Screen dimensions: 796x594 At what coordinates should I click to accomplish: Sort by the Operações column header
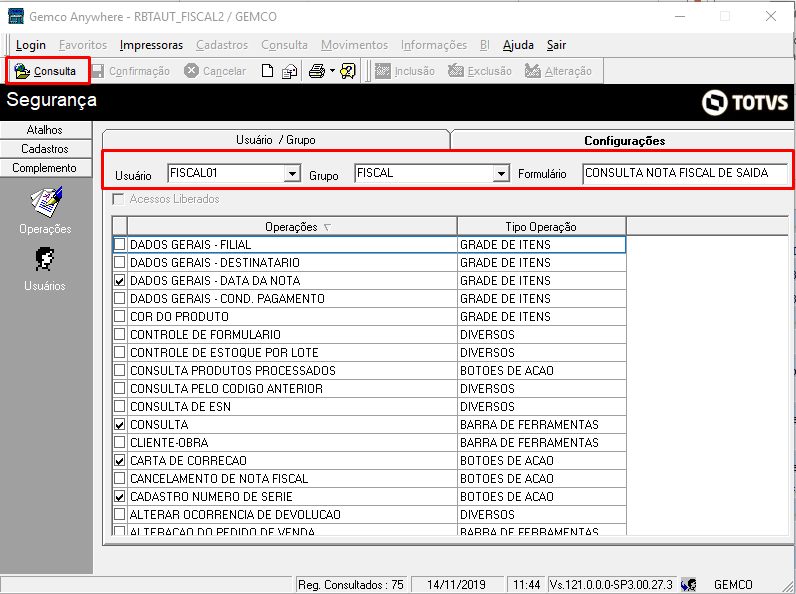pyautogui.click(x=292, y=226)
